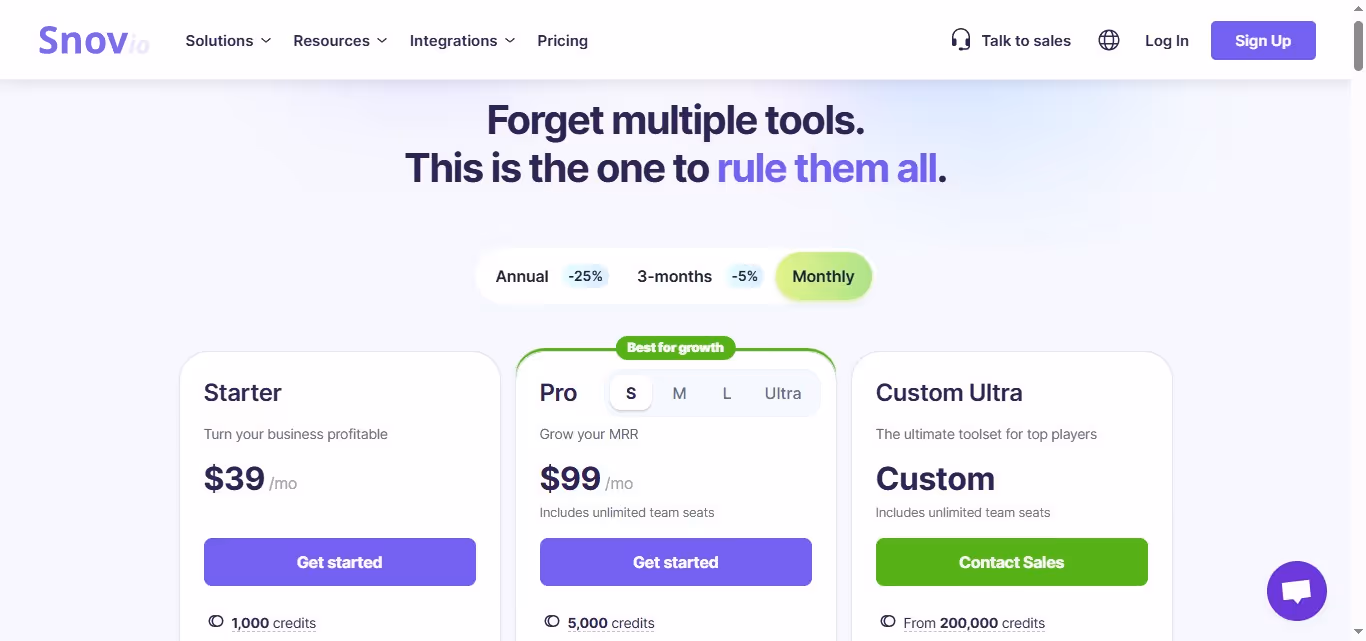Click the credits icon in the Starter card
This screenshot has height=641, width=1366.
215,621
